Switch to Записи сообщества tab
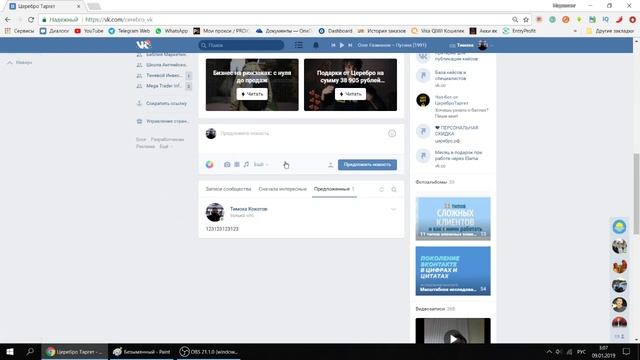Image resolution: width=640 pixels, height=360 pixels. click(228, 189)
